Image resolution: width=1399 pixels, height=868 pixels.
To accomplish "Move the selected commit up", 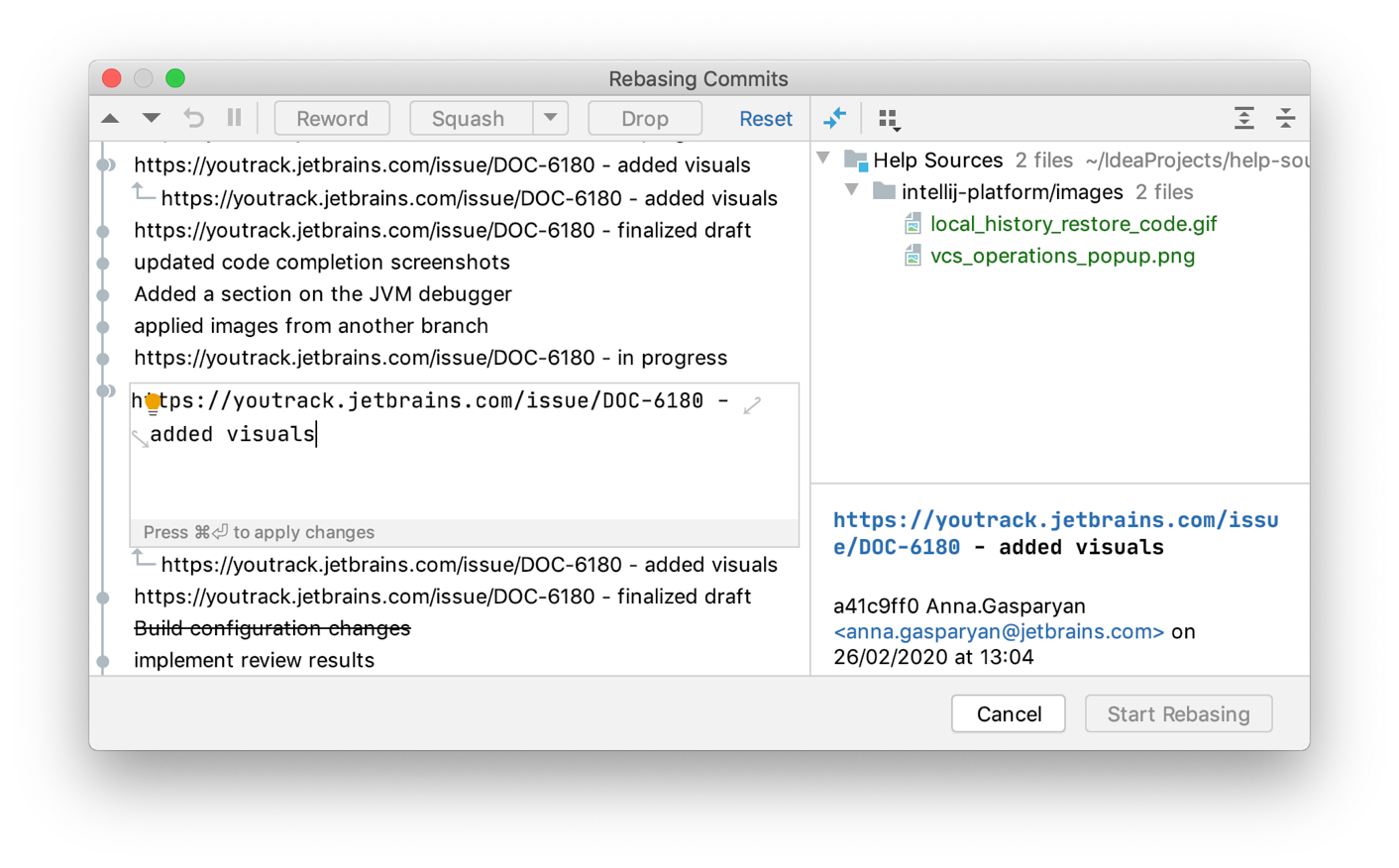I will (x=110, y=117).
